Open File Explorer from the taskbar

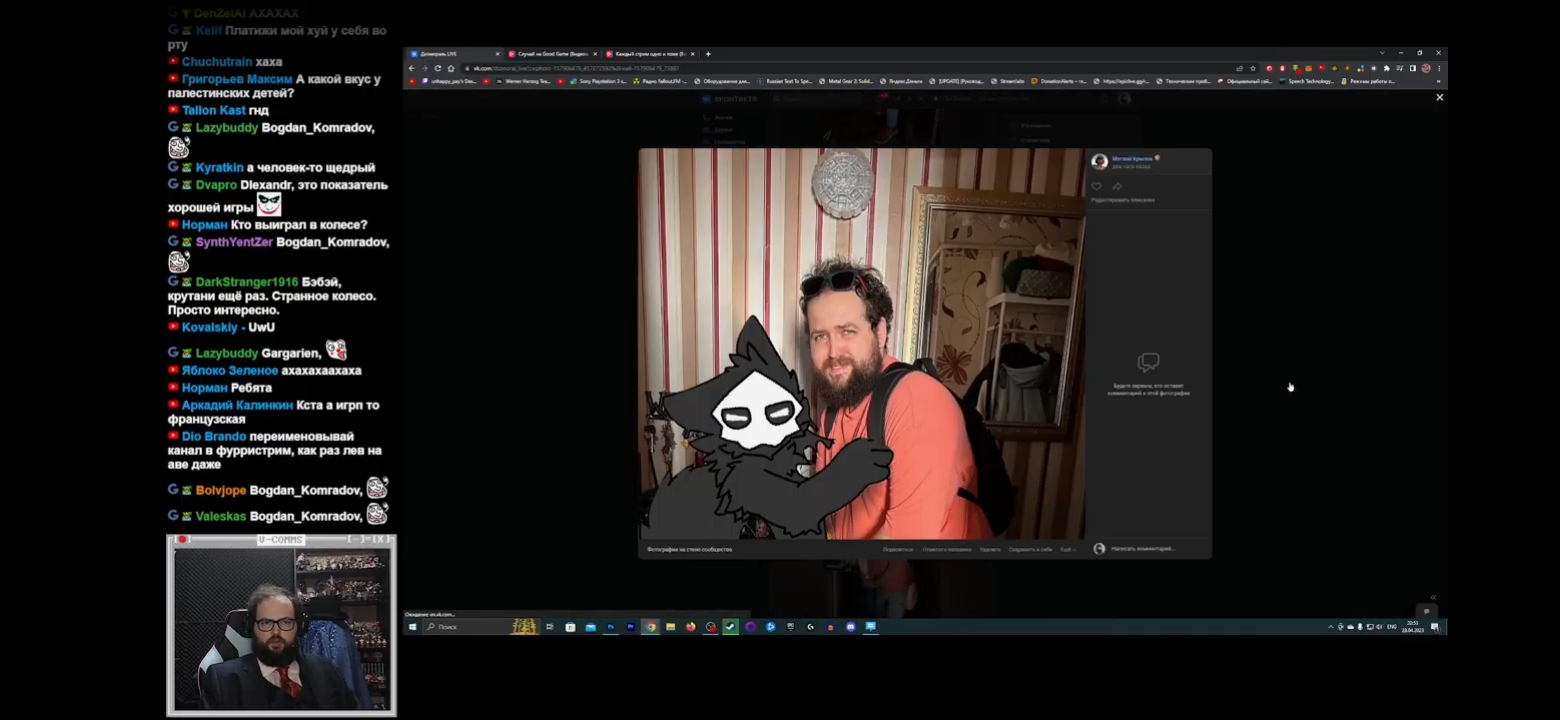point(670,627)
